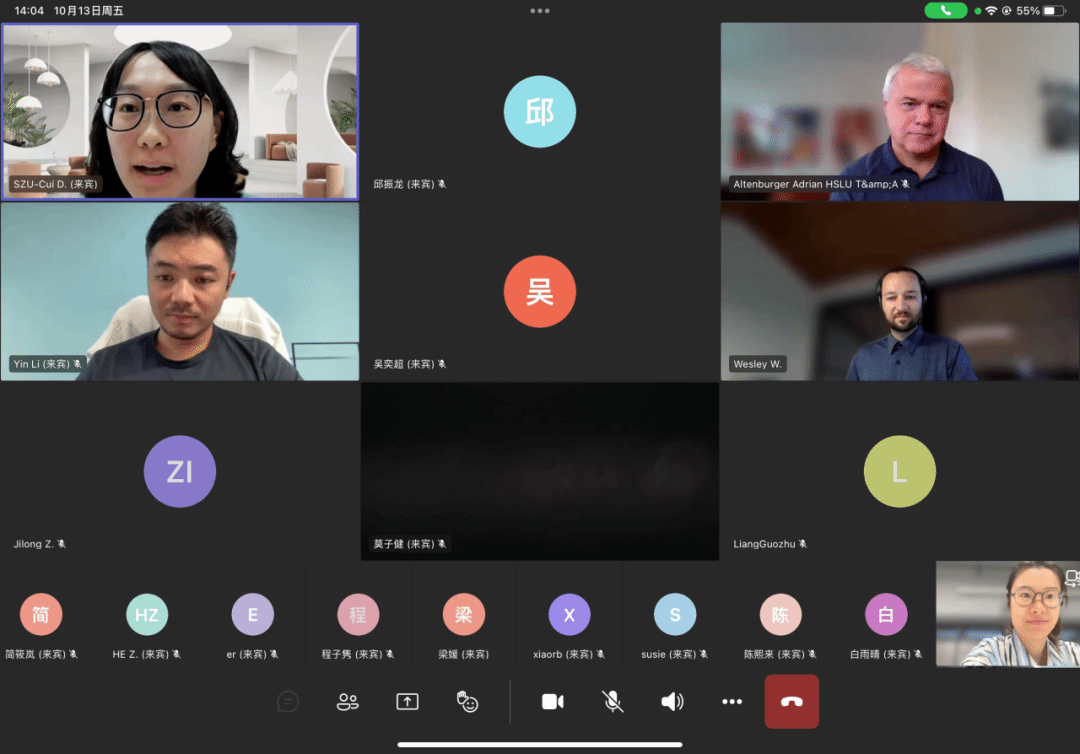Viewport: 1080px width, 754px height.
Task: Open more options in the call toolbar
Action: click(732, 702)
